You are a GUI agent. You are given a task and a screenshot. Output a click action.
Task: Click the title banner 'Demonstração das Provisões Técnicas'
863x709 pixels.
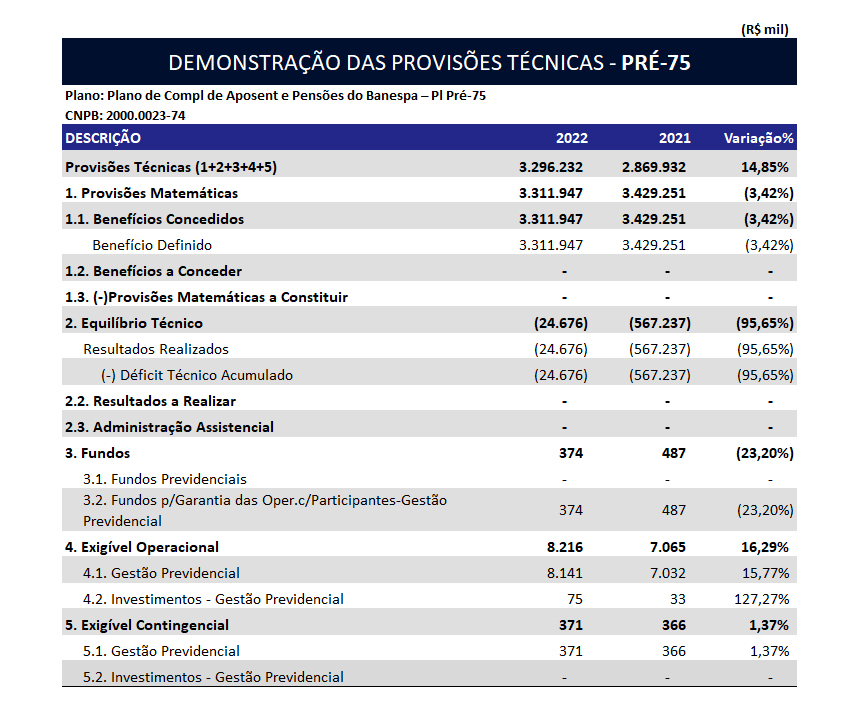pyautogui.click(x=429, y=62)
